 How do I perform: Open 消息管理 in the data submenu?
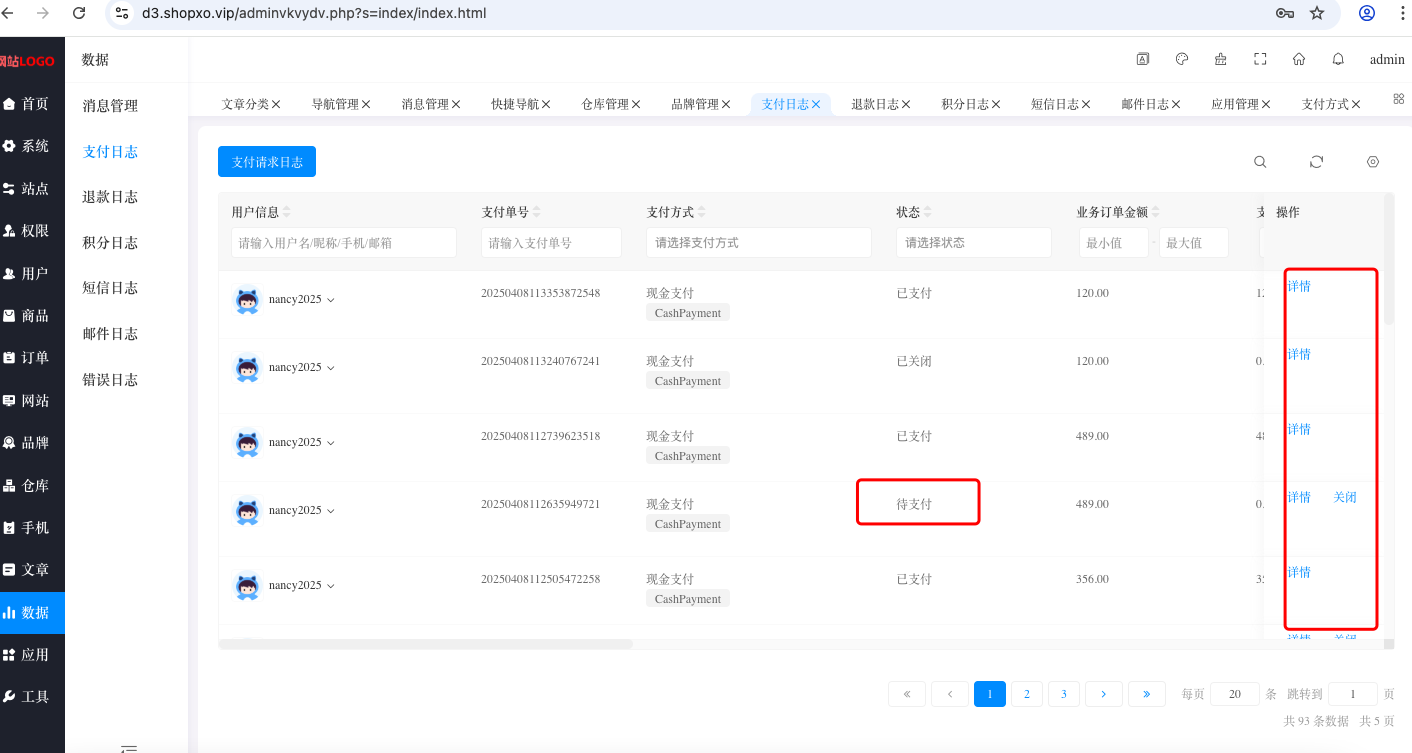coord(110,106)
